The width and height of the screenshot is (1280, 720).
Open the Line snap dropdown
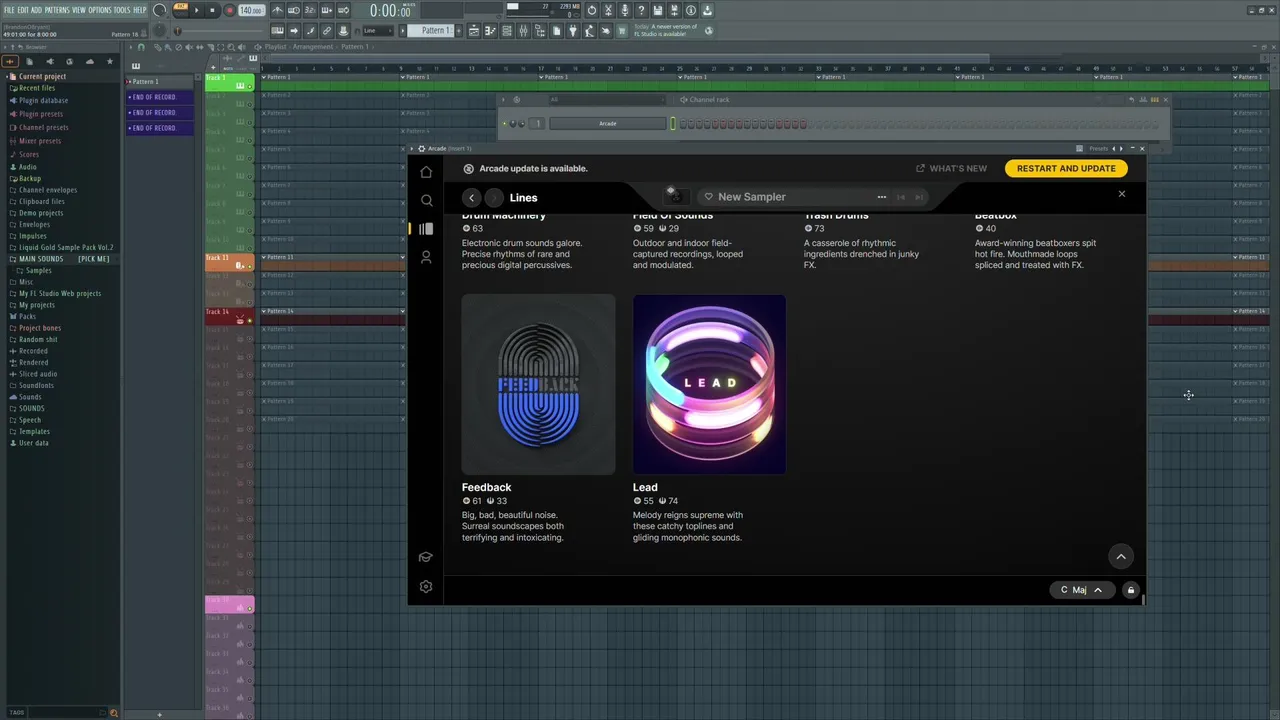378,30
